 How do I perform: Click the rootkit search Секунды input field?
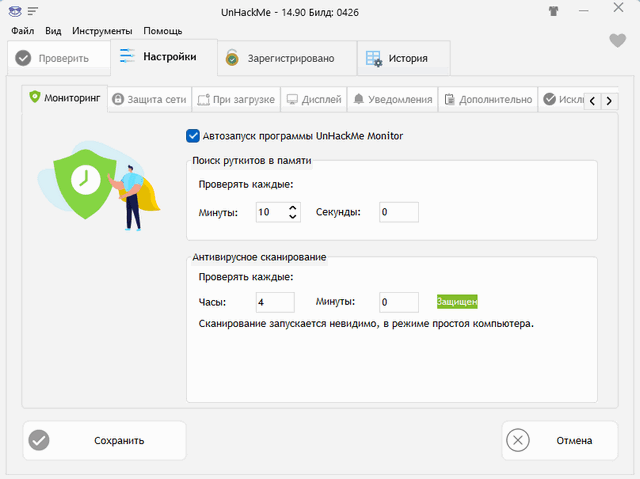(x=398, y=212)
